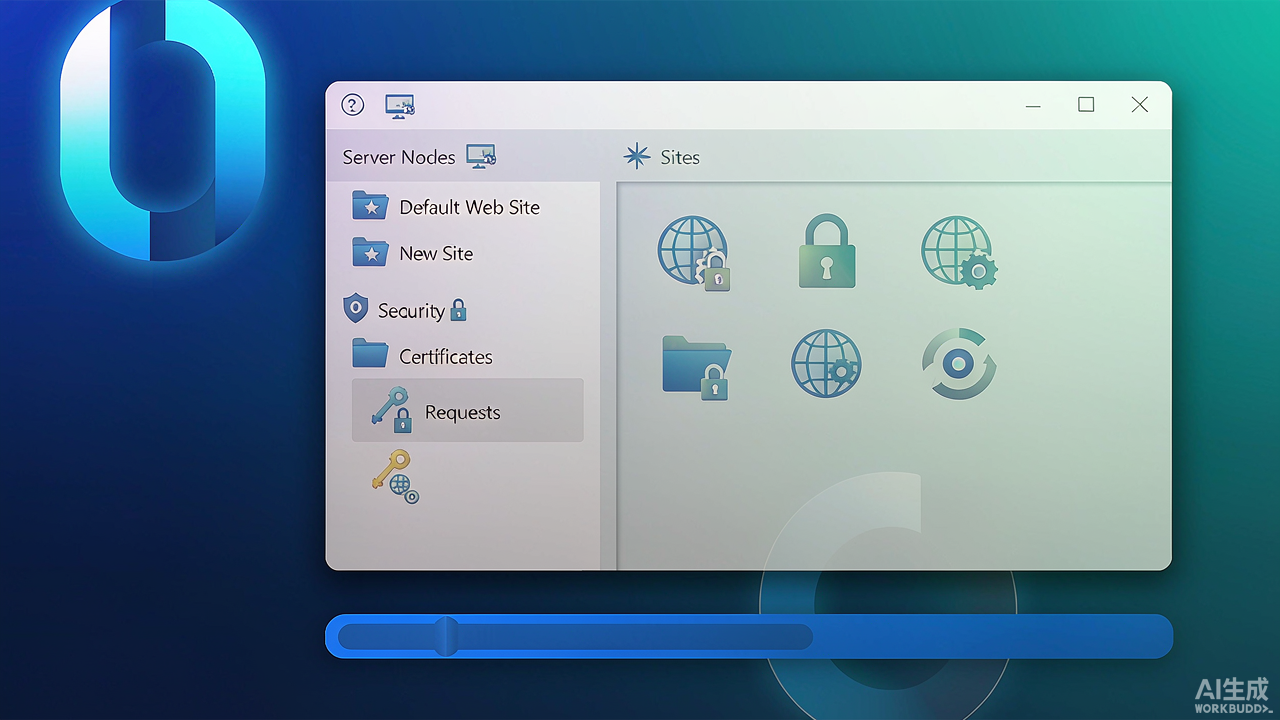1280x720 pixels.
Task: Select Default Web Site in the tree
Action: coord(469,207)
